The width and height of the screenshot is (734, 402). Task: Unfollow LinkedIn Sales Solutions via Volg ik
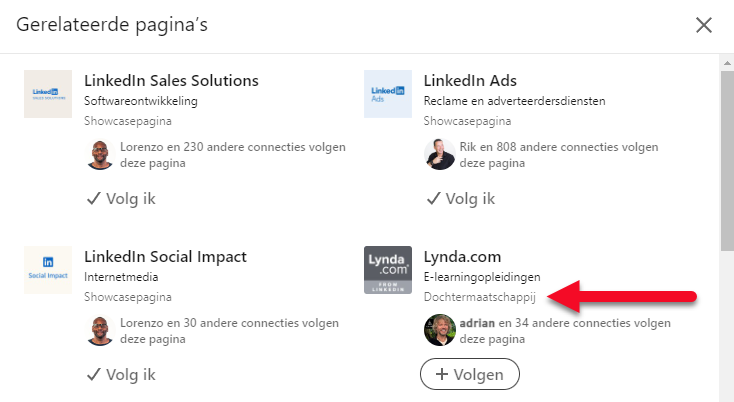[x=121, y=198]
